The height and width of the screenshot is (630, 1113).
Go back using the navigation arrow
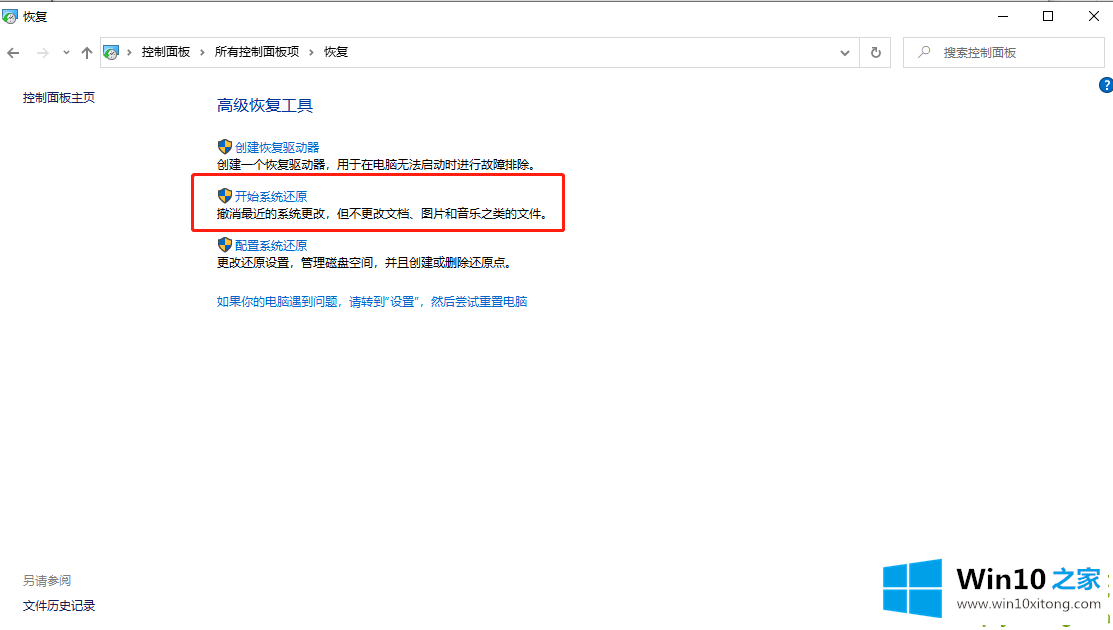point(13,53)
